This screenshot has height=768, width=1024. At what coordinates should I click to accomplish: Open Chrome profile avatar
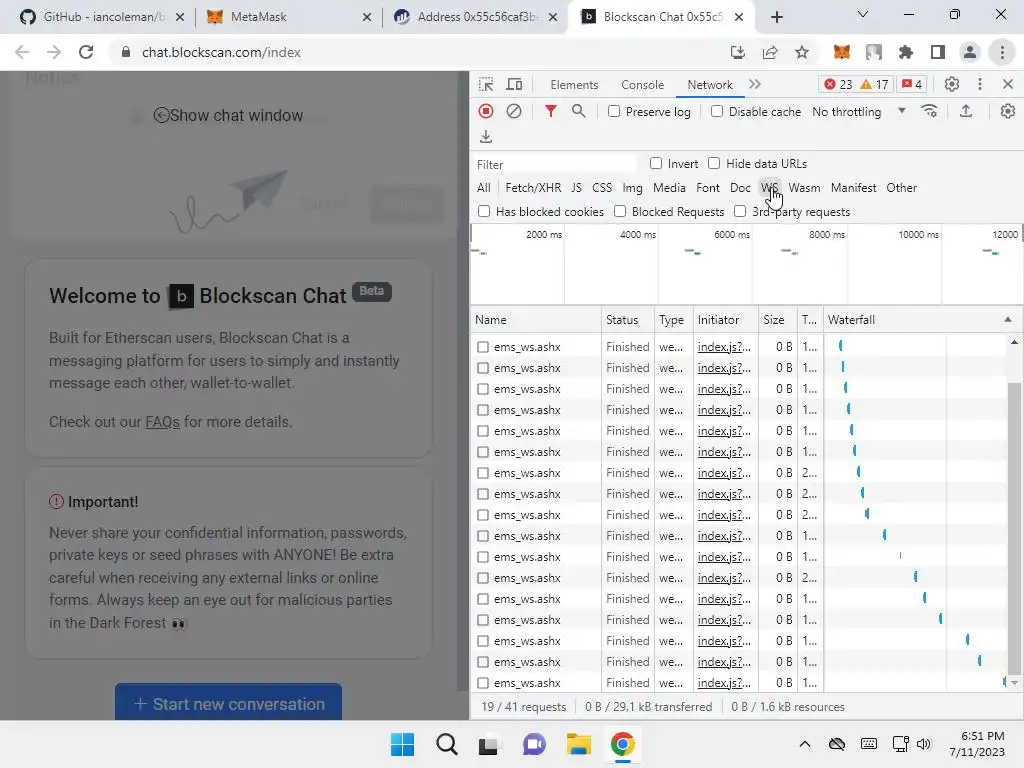[x=970, y=52]
